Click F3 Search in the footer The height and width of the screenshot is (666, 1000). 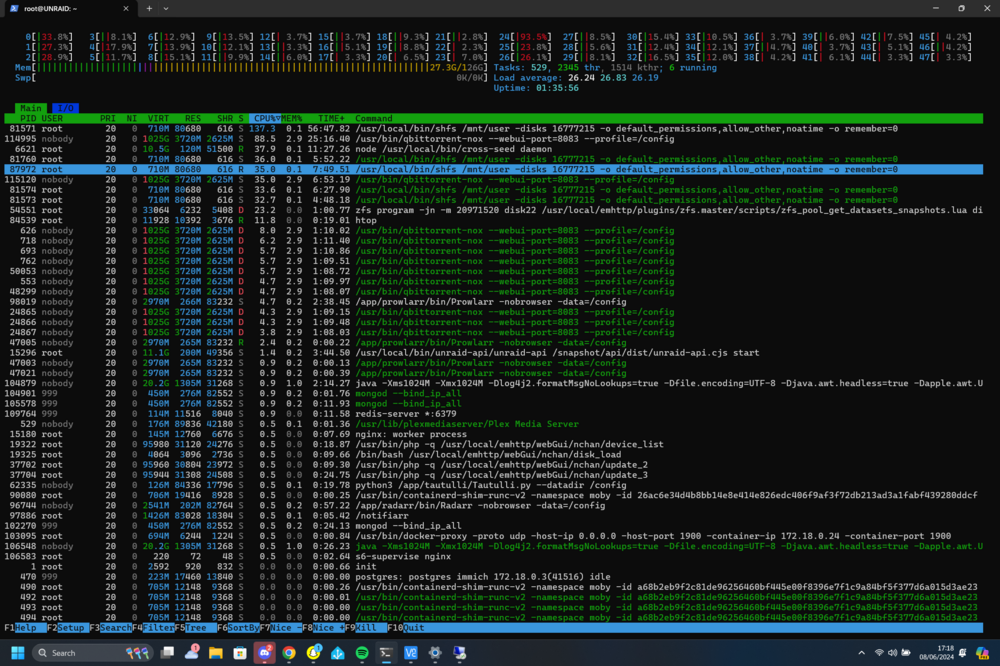(x=110, y=628)
